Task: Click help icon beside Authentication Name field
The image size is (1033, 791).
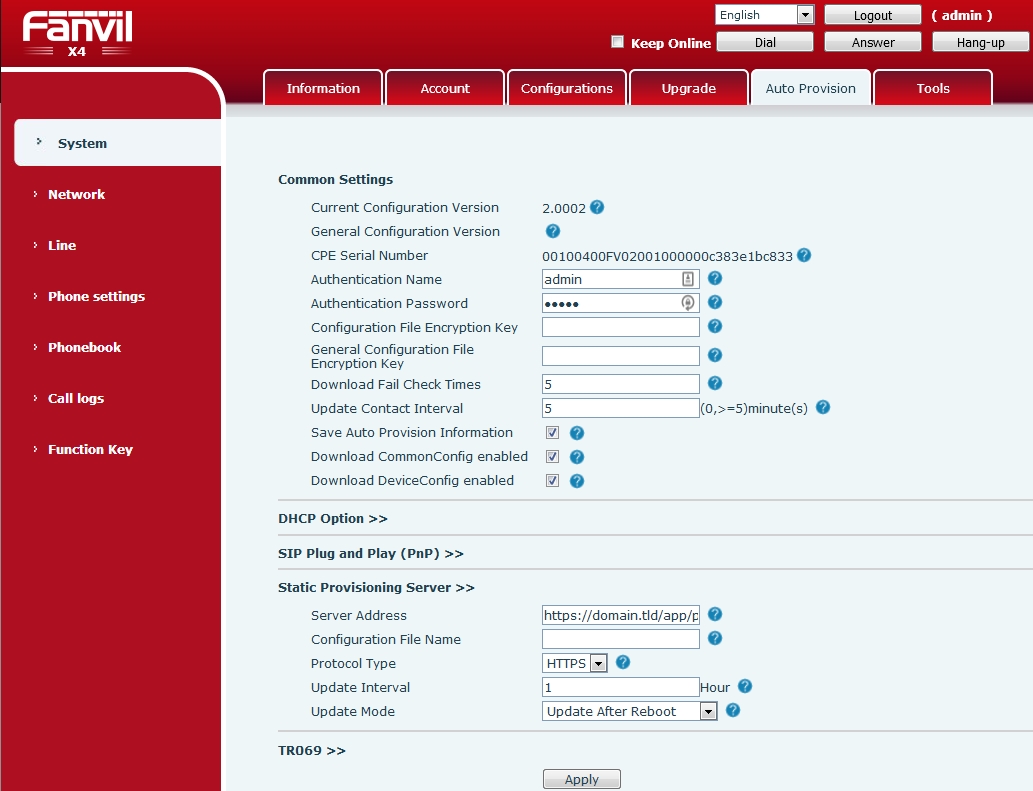Action: [x=715, y=279]
